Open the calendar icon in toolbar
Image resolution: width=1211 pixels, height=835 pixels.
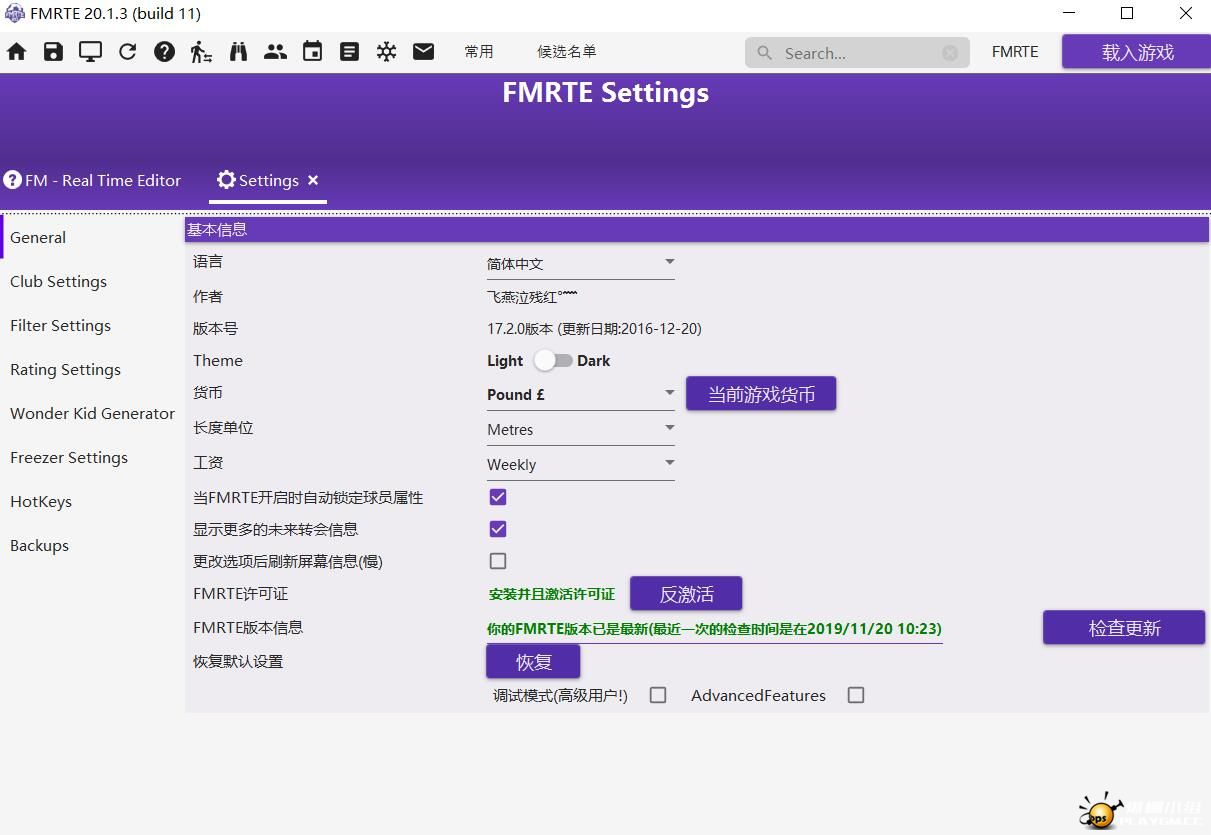313,52
